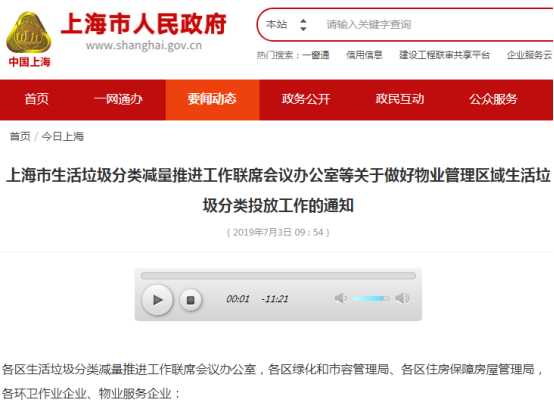The height and width of the screenshot is (406, 554).
Task: Go to the 首页 navigation tab
Action: click(37, 99)
